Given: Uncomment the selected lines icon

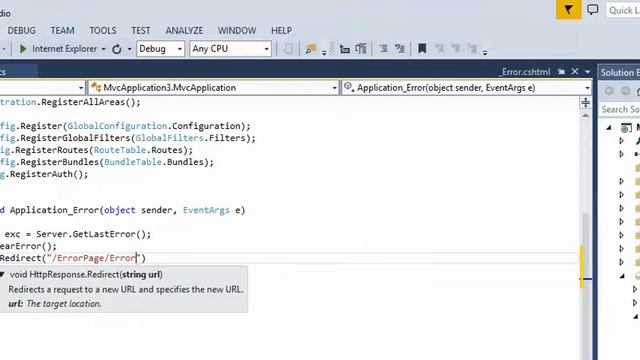Looking at the screenshot, I should (400, 49).
